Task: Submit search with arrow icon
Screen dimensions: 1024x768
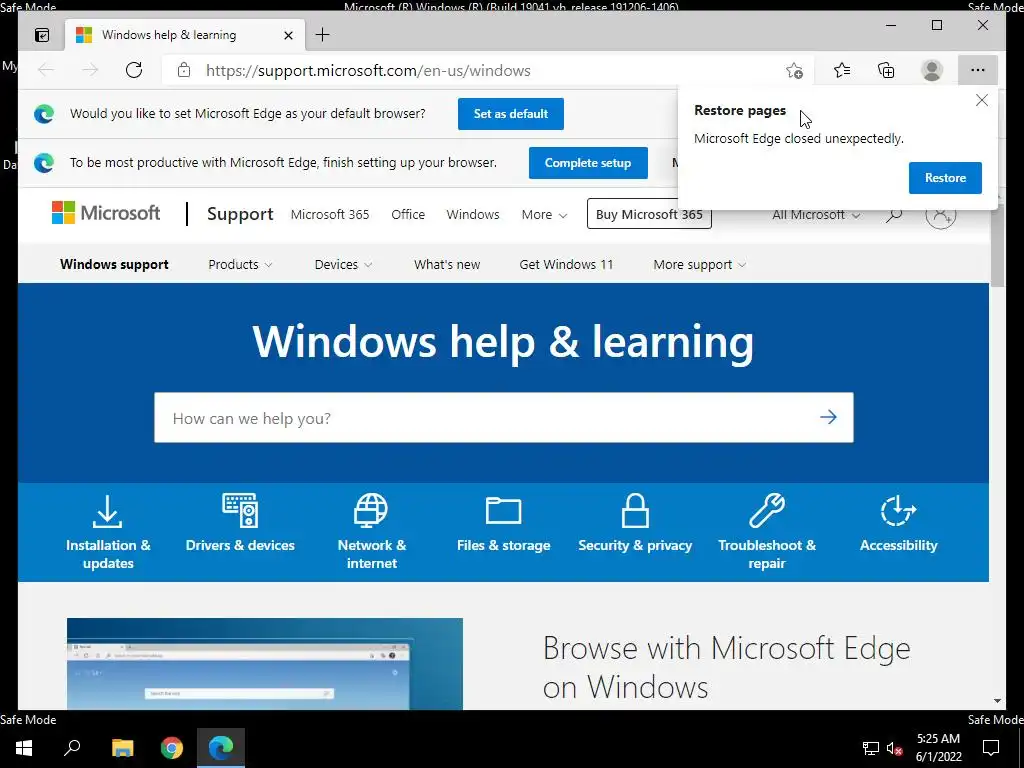Action: [x=828, y=417]
